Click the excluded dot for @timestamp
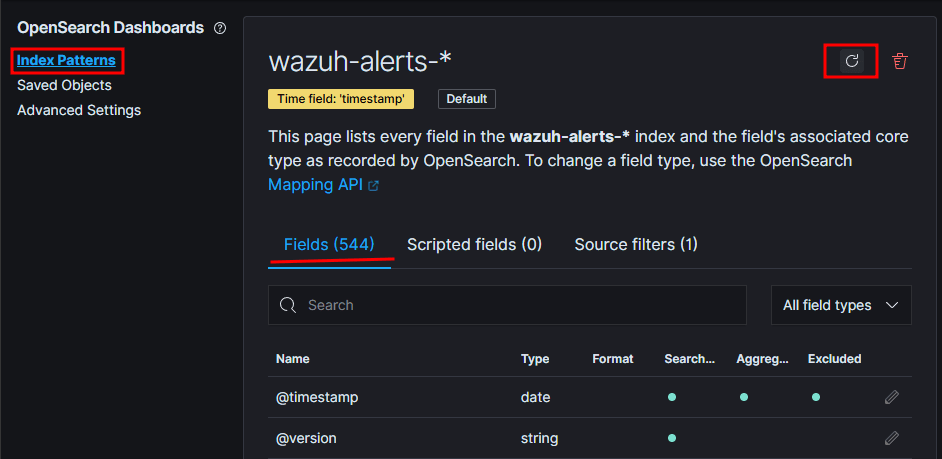 (x=816, y=397)
